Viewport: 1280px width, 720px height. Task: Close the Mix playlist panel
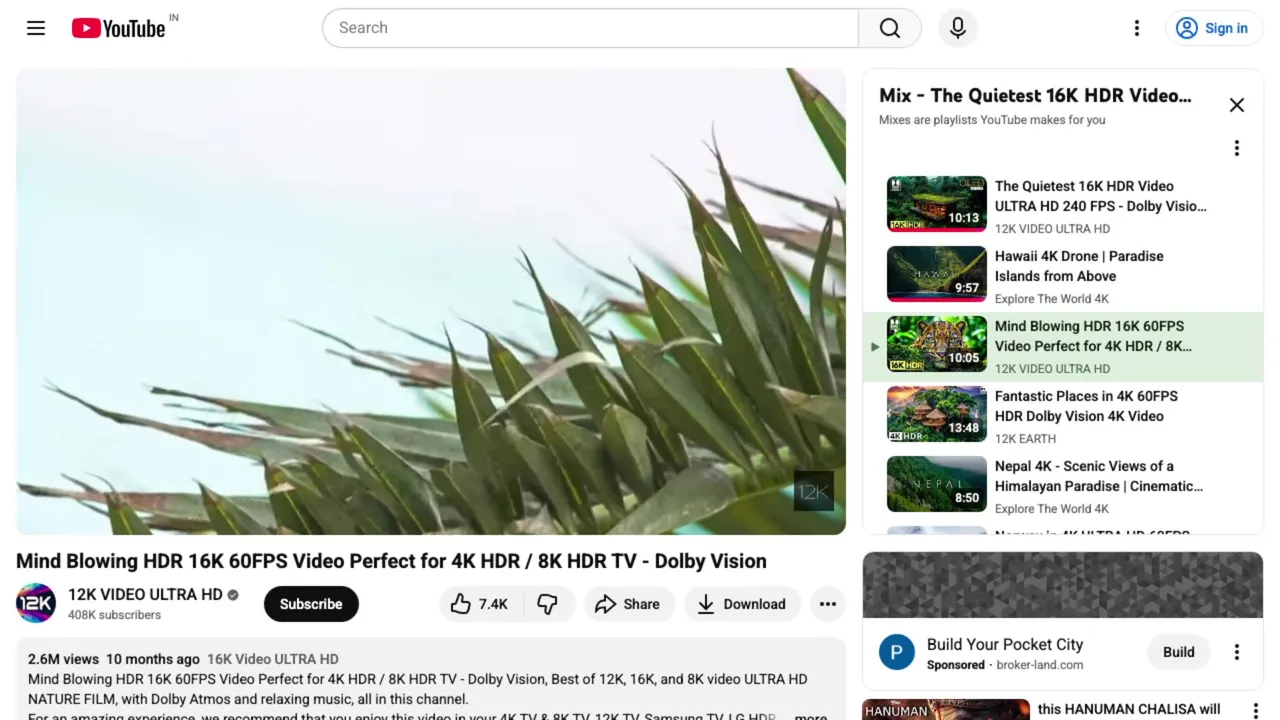pyautogui.click(x=1236, y=105)
